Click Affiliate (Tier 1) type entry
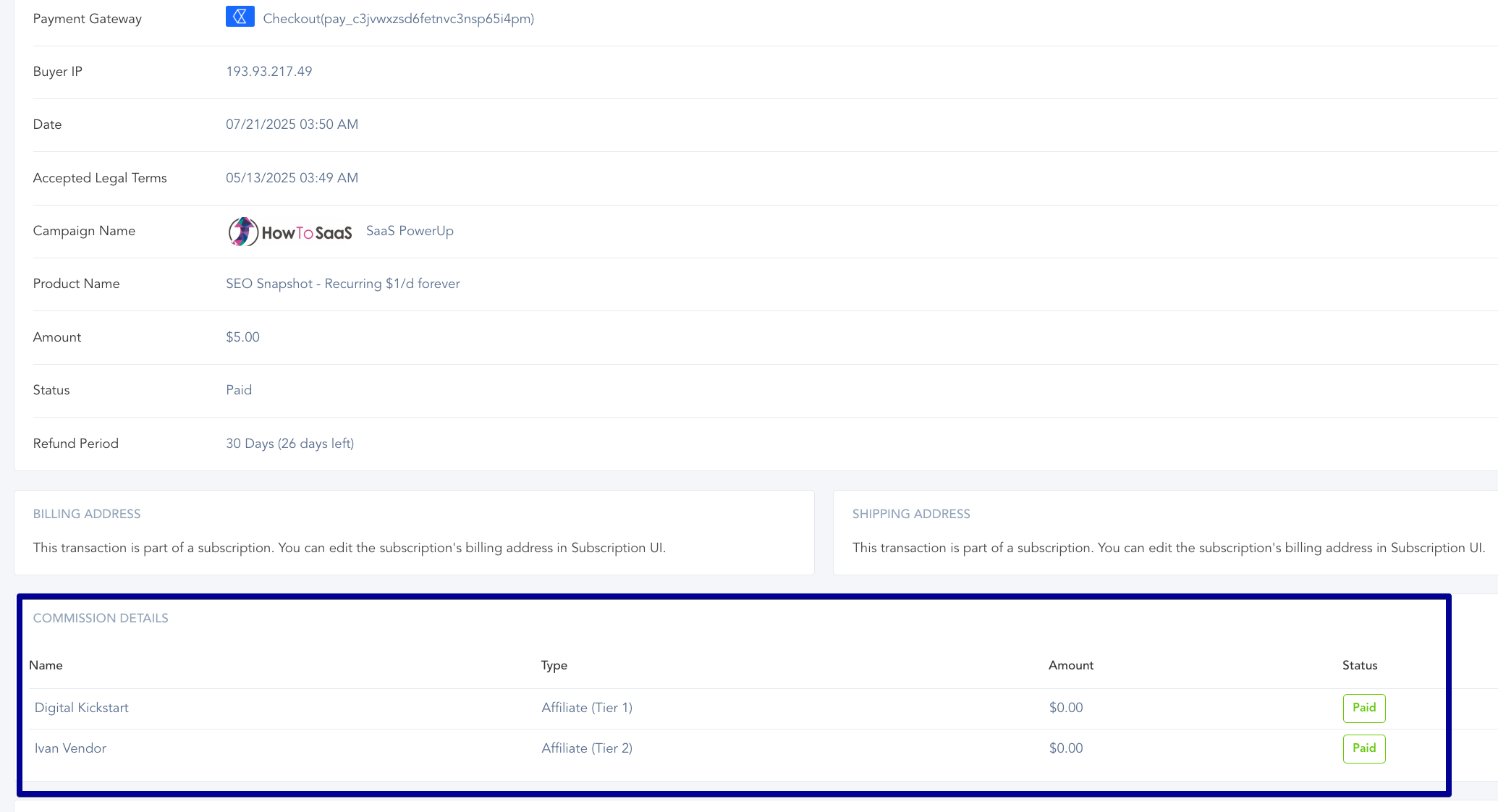This screenshot has height=812, width=1498. click(x=586, y=708)
